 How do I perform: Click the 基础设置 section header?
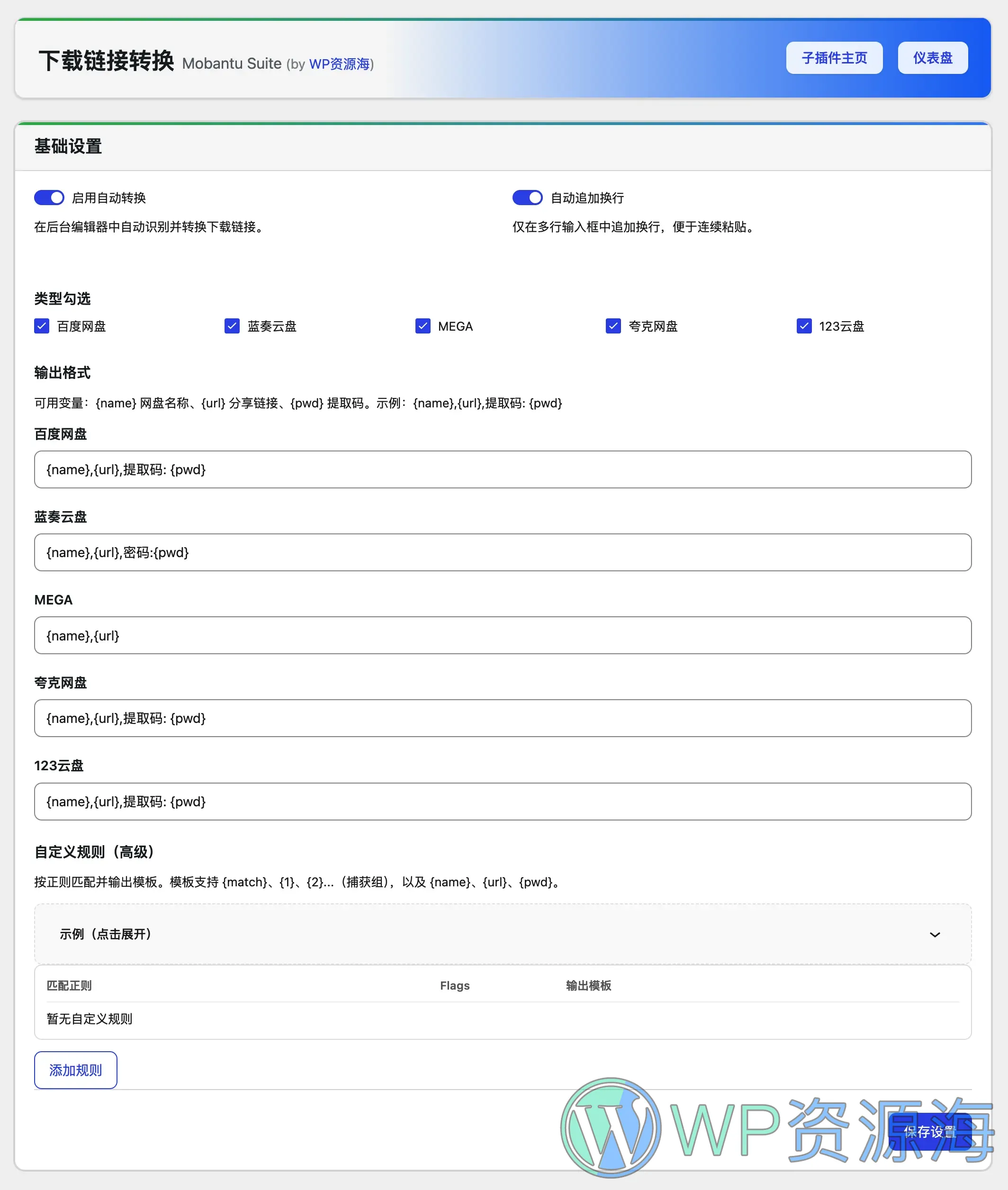(x=68, y=147)
